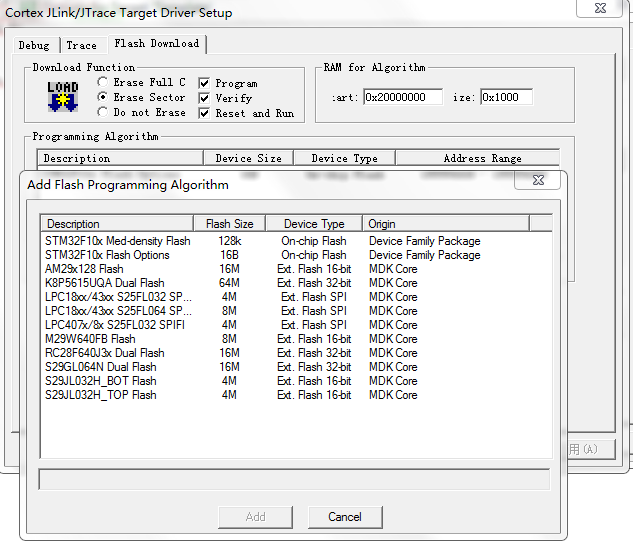Sort by the Description column in algorithm list
This screenshot has height=541, width=633.
tap(117, 224)
